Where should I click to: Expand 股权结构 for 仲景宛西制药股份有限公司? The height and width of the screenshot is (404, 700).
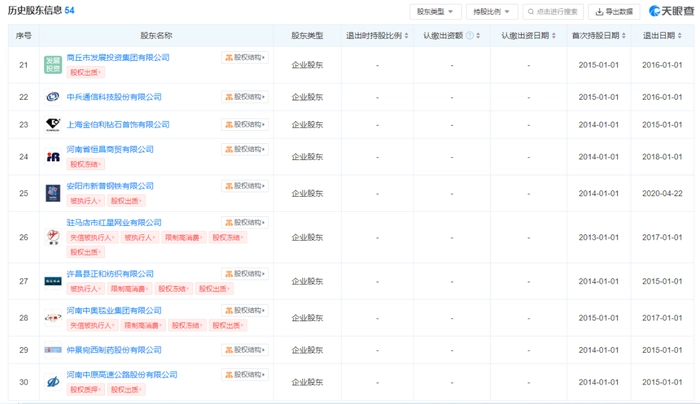tap(245, 350)
